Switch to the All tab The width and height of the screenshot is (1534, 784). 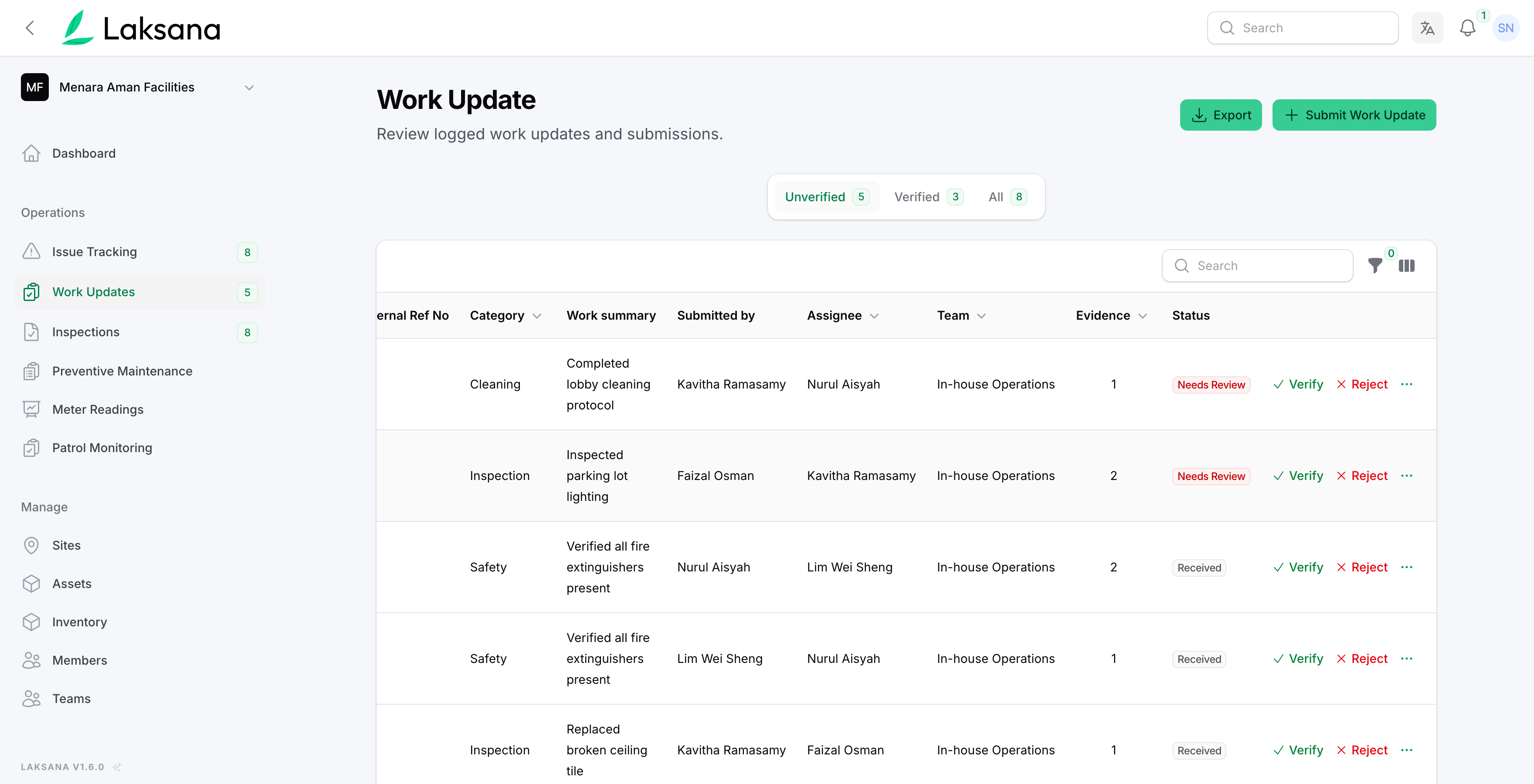[x=1008, y=197]
